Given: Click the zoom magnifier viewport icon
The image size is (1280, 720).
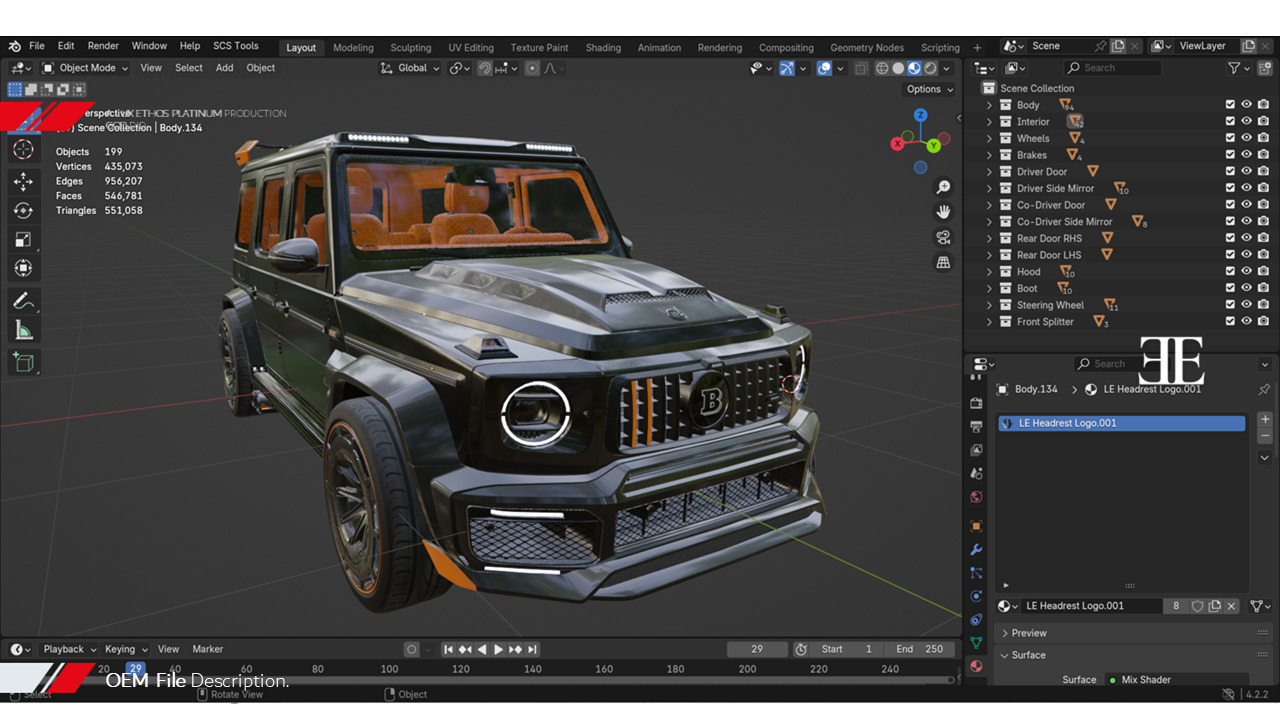Looking at the screenshot, I should click(942, 187).
